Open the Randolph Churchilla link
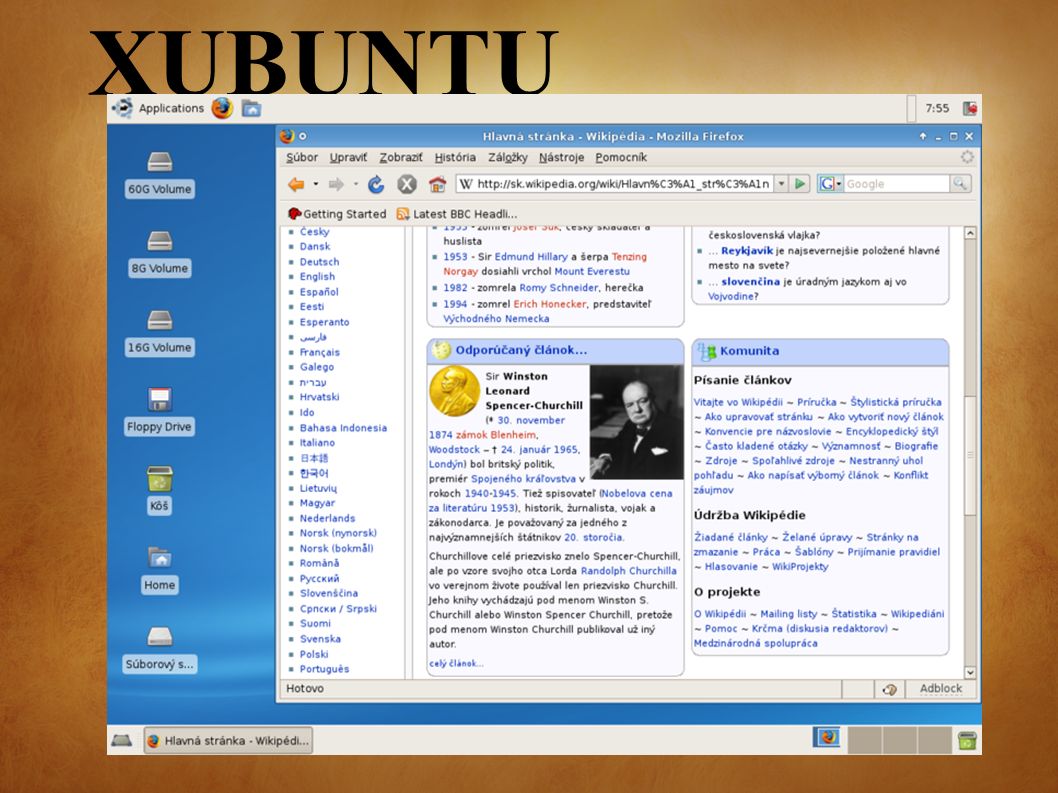 (628, 570)
